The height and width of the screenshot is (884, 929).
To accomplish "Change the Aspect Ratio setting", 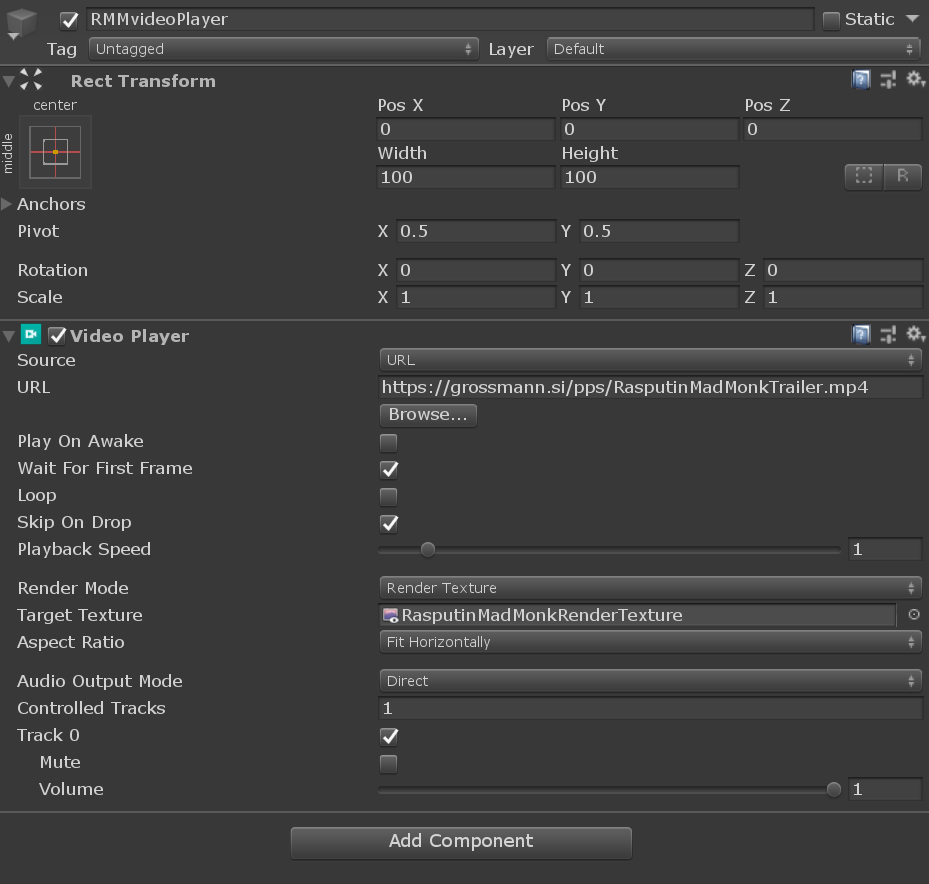I will coord(650,641).
